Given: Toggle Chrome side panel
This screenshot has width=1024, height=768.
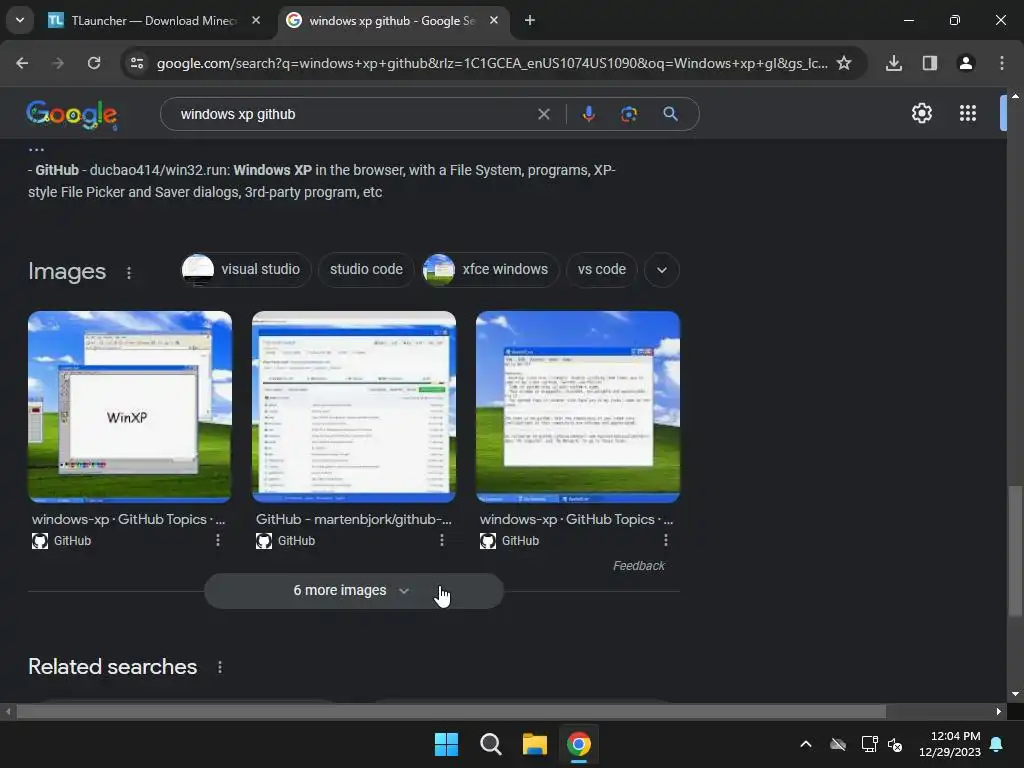Looking at the screenshot, I should [x=930, y=63].
